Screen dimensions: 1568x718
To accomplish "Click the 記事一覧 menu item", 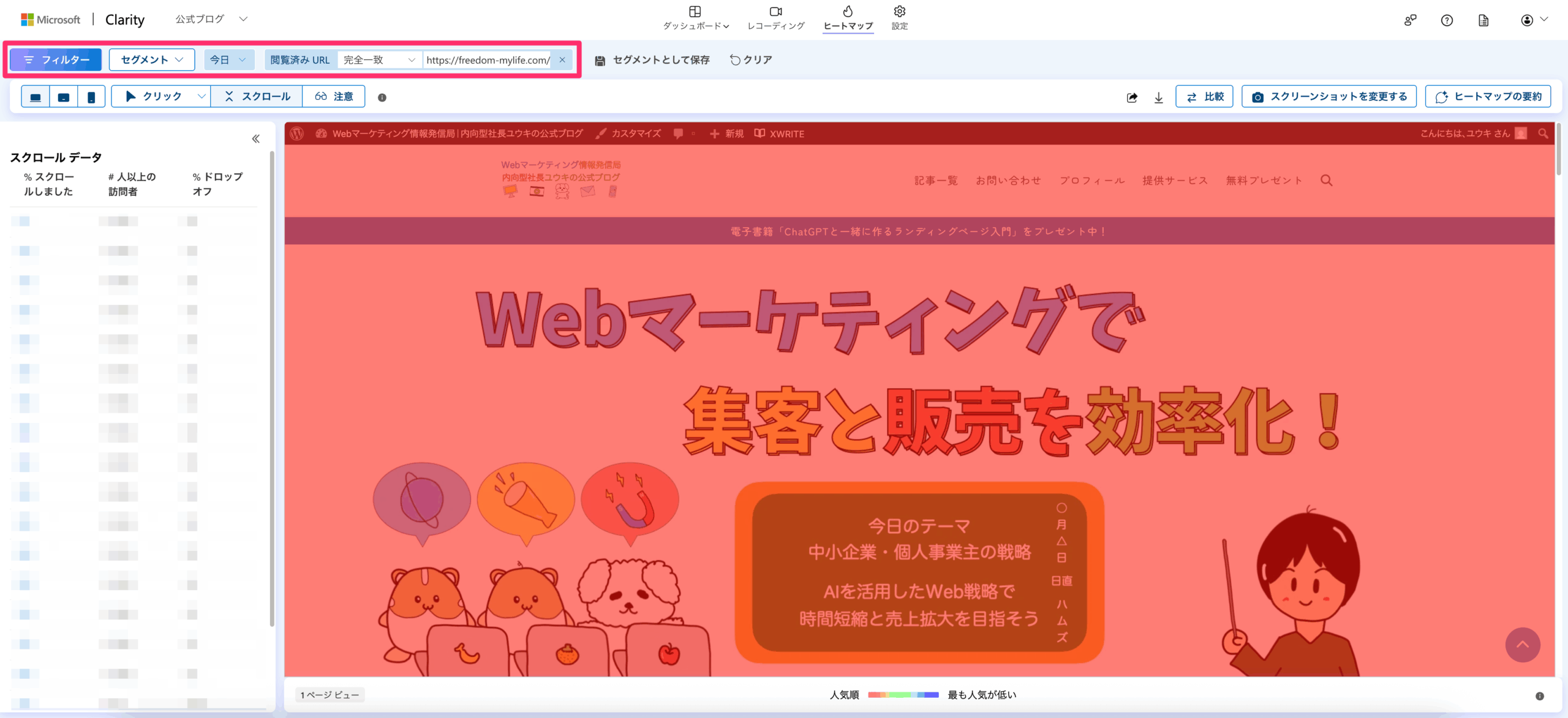I will point(935,180).
